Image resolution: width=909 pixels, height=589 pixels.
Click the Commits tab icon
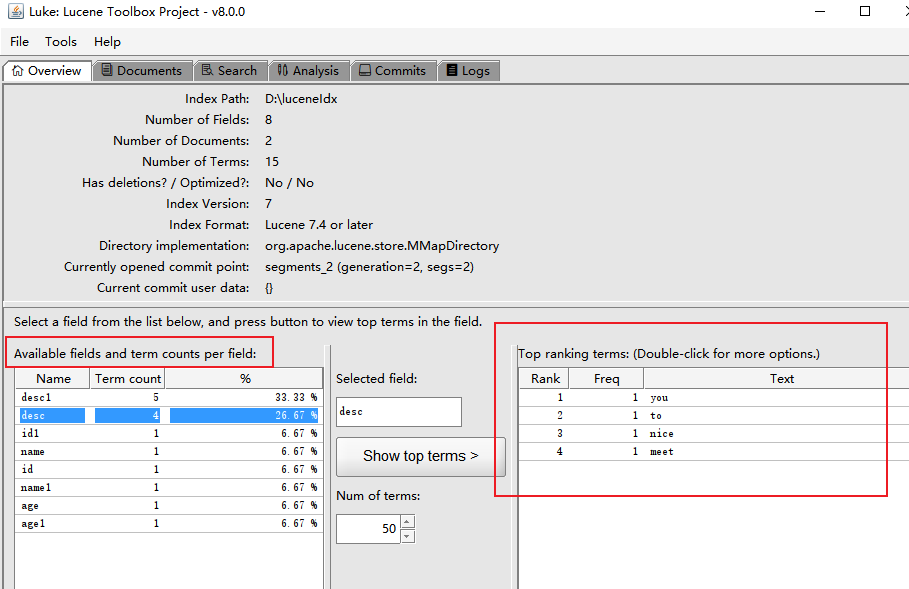(365, 70)
